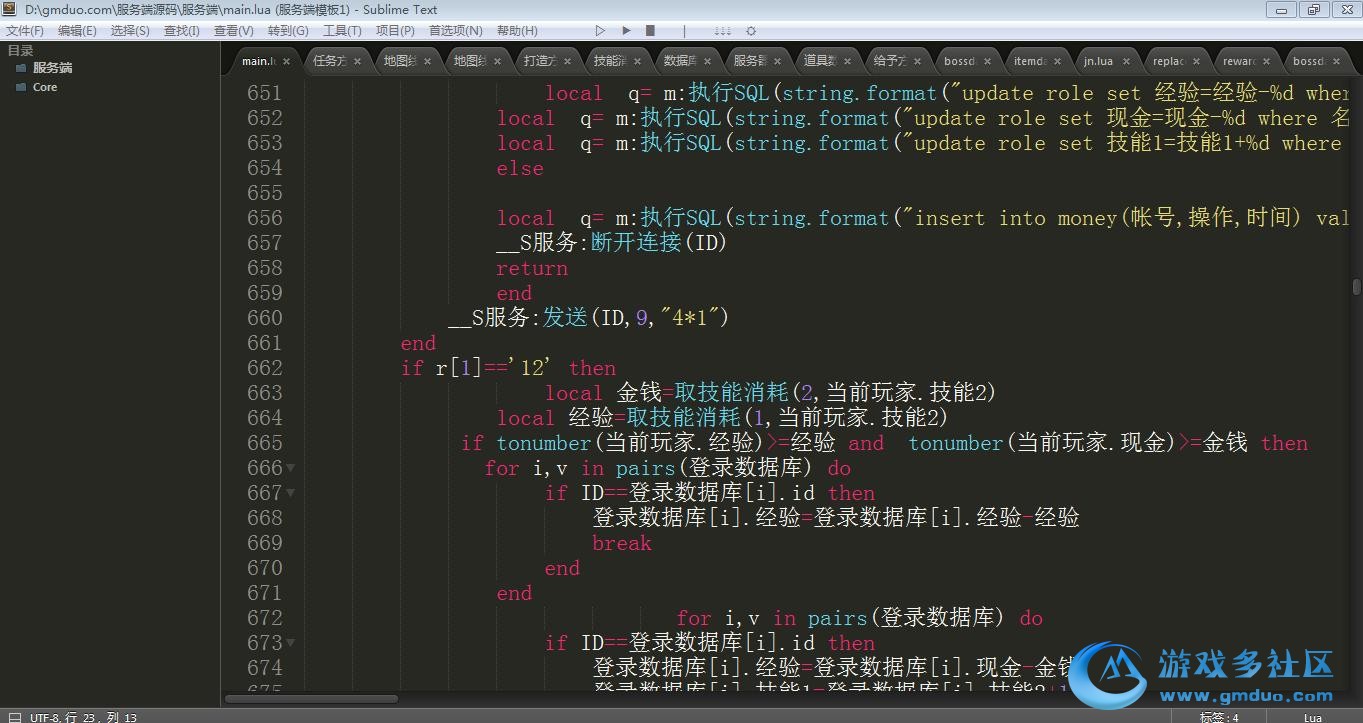Collapse code fold at line 666
Screen dimensions: 1363x723
[291, 468]
